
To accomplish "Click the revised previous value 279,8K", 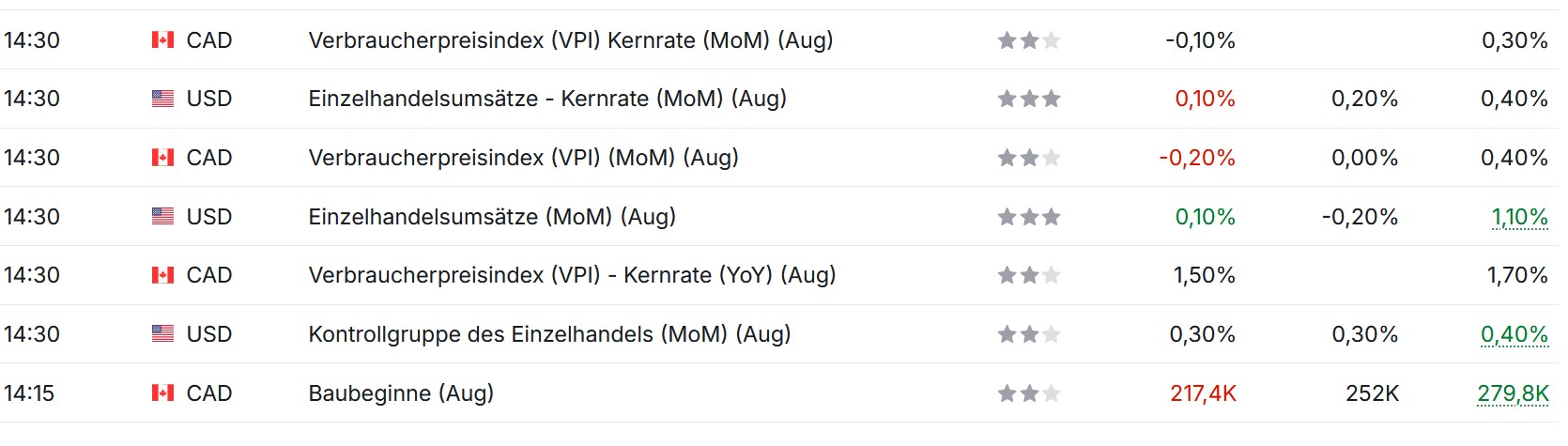I will tap(1513, 393).
